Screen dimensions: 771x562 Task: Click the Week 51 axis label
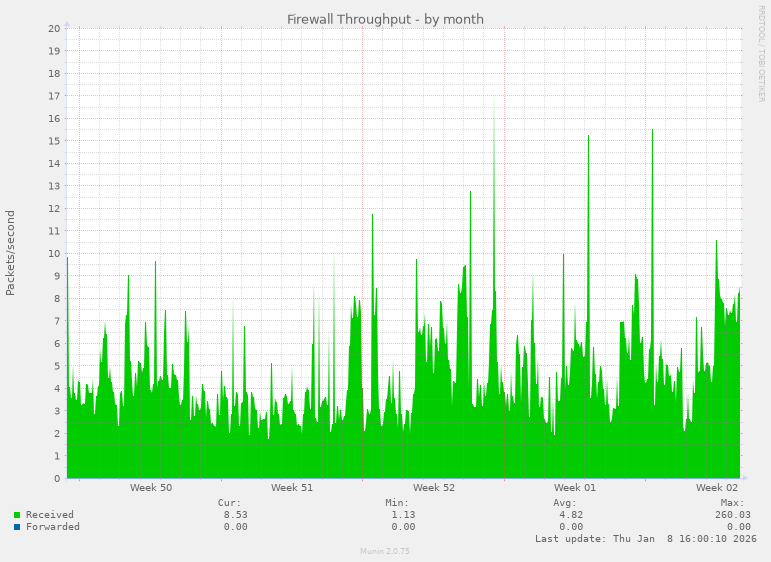tap(292, 488)
